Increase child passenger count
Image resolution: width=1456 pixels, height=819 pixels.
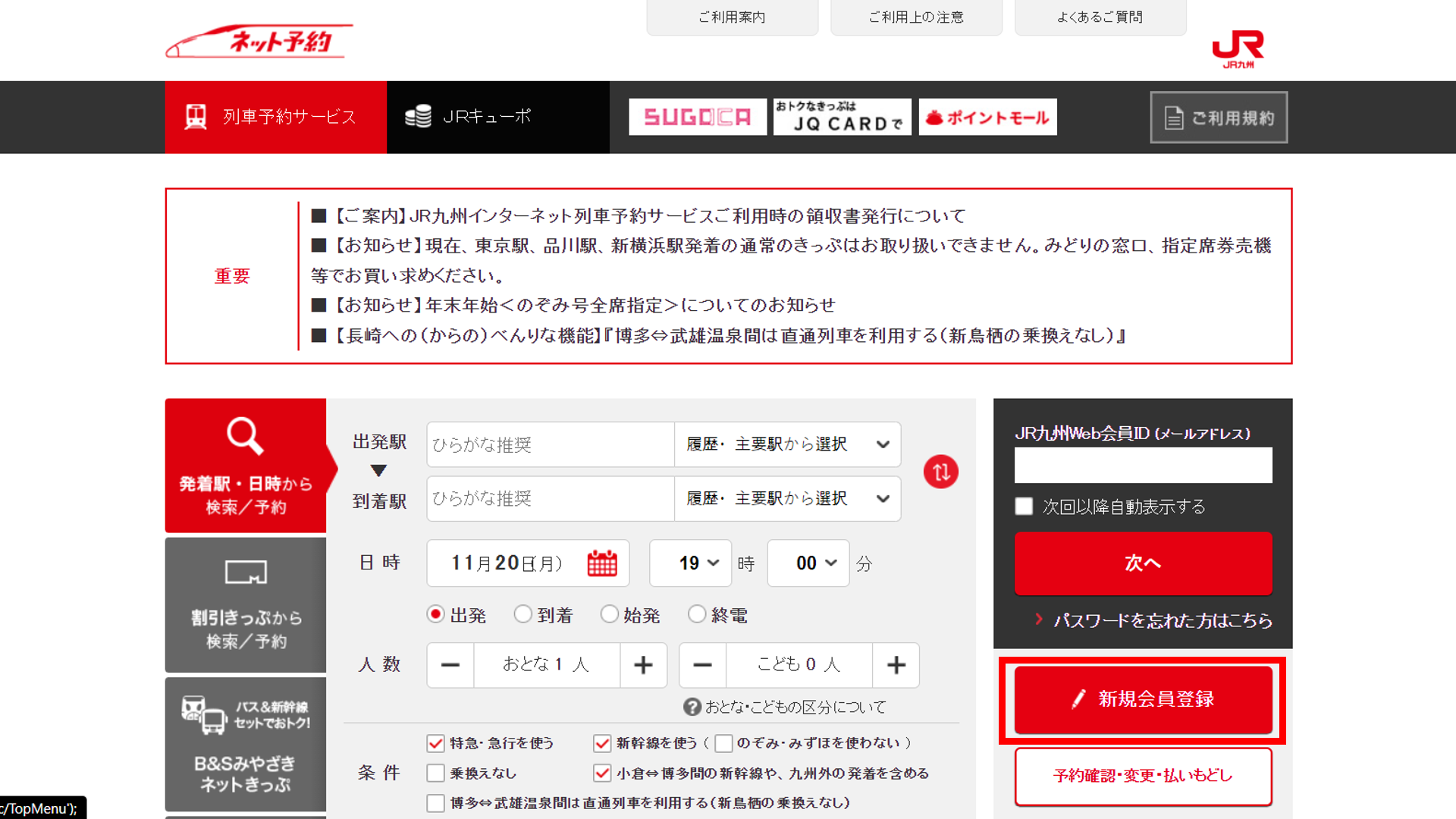pos(896,665)
